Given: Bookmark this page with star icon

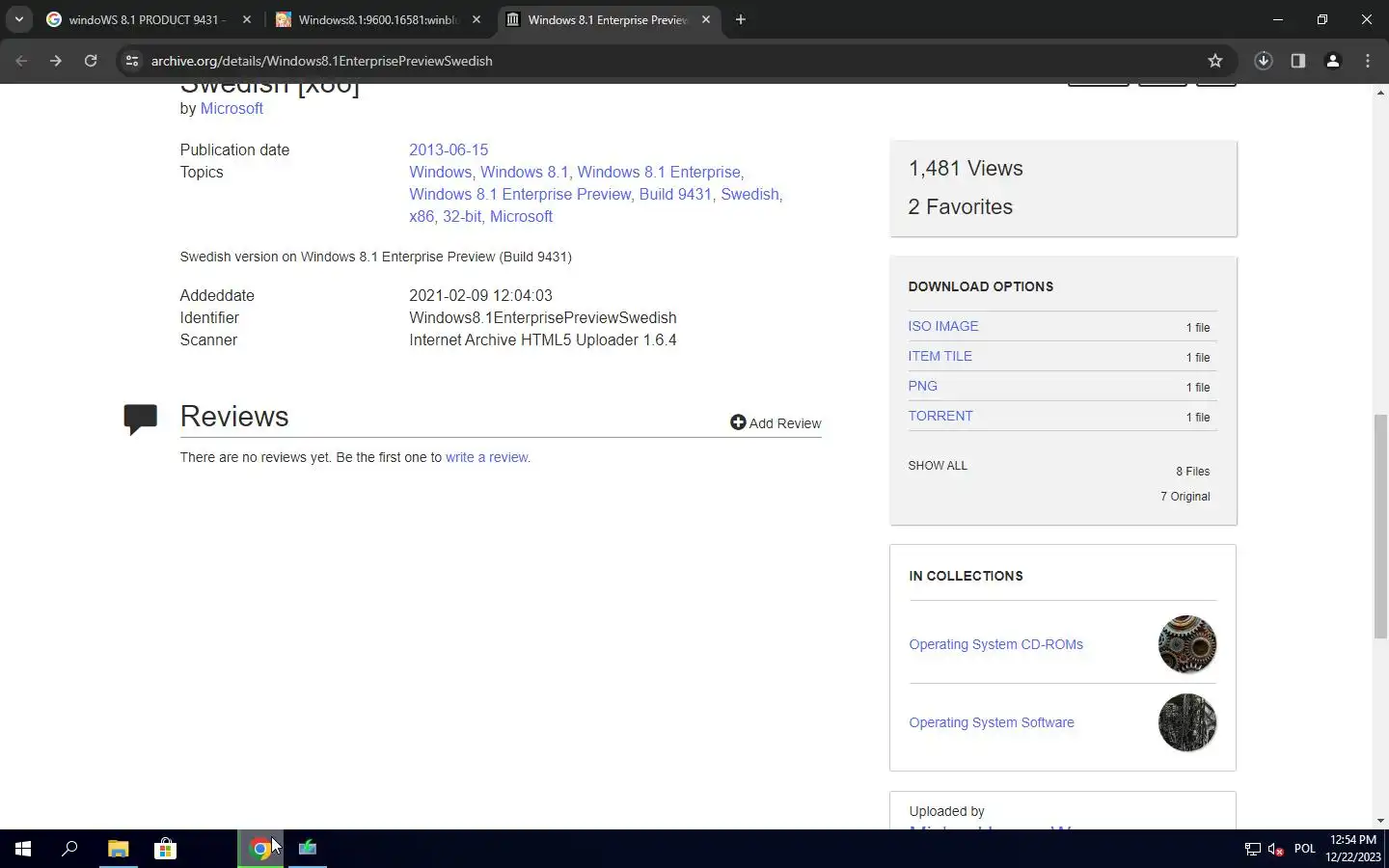Looking at the screenshot, I should [x=1215, y=61].
